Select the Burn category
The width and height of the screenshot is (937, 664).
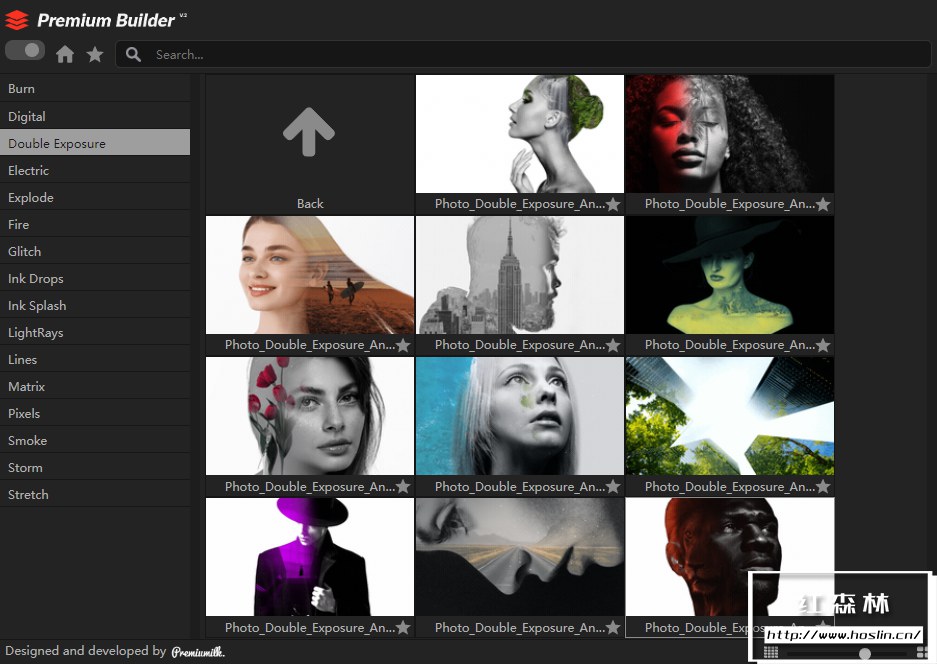pos(95,88)
